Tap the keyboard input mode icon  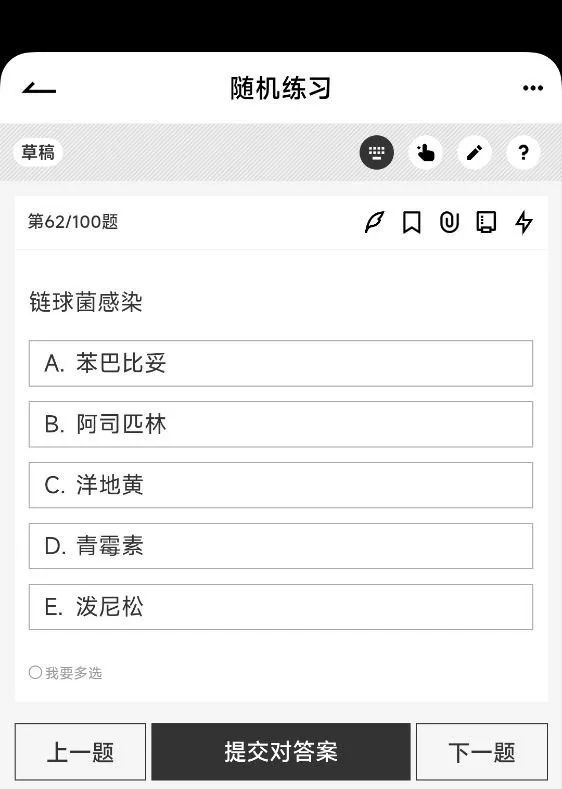tap(376, 152)
